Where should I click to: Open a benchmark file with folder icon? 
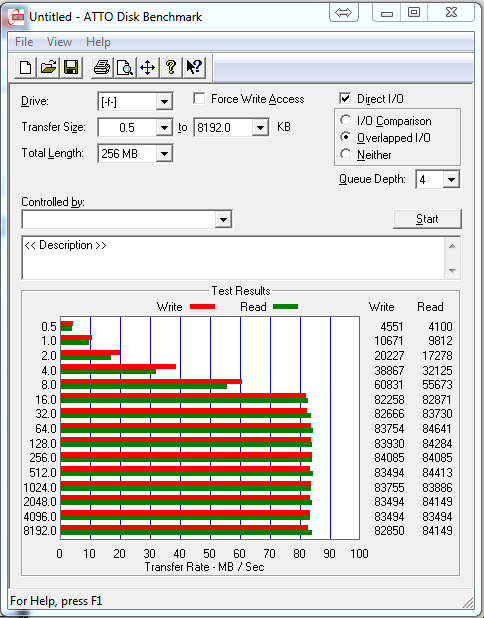[x=48, y=67]
